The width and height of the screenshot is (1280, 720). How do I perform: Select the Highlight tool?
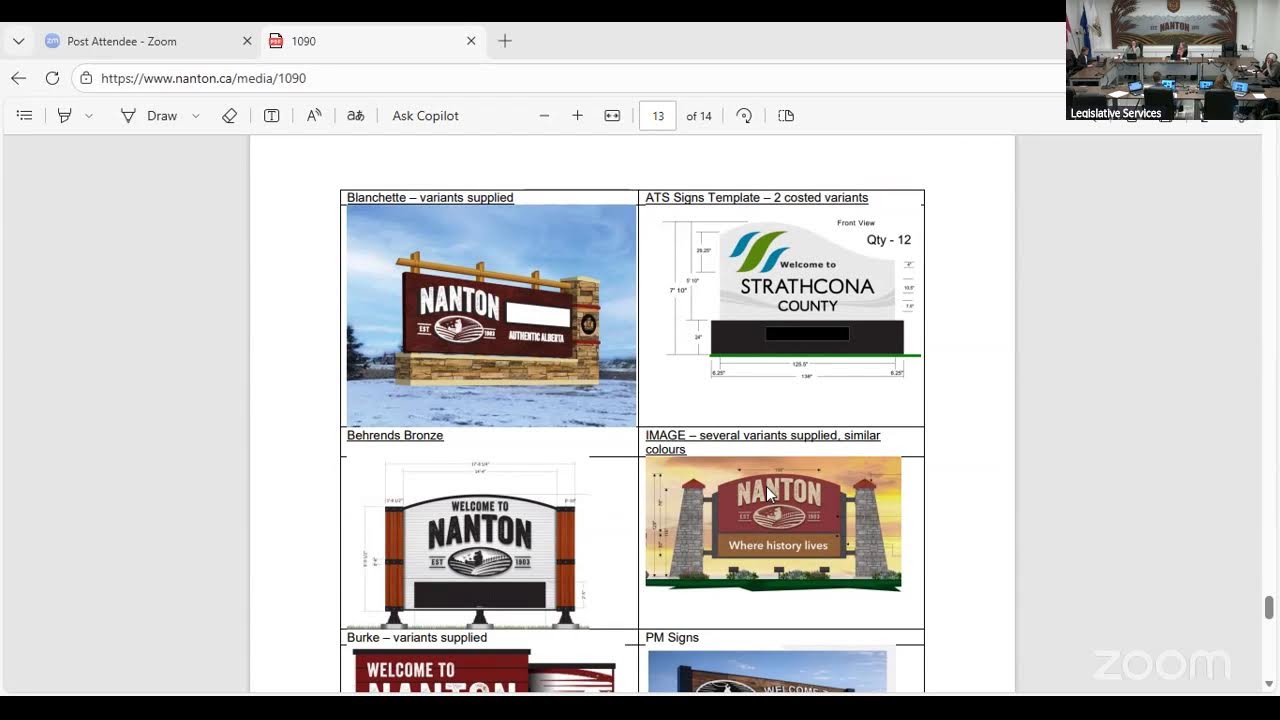coord(65,116)
